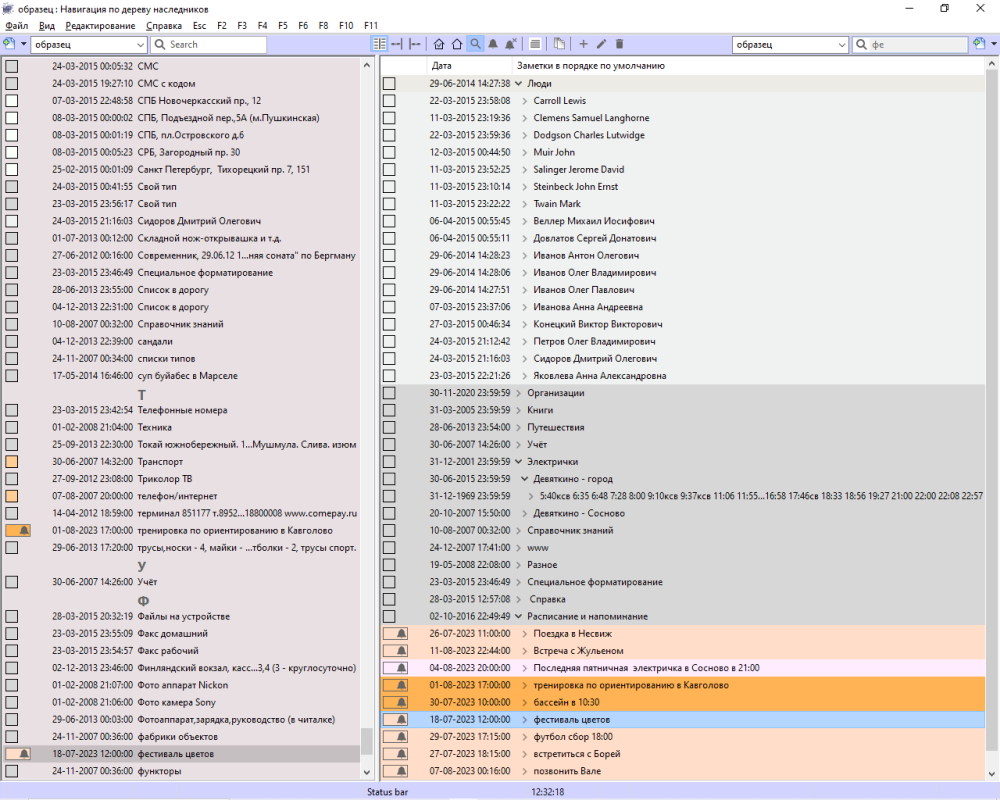Check the box beside Телефонные номера
This screenshot has height=800, width=1000.
point(11,410)
